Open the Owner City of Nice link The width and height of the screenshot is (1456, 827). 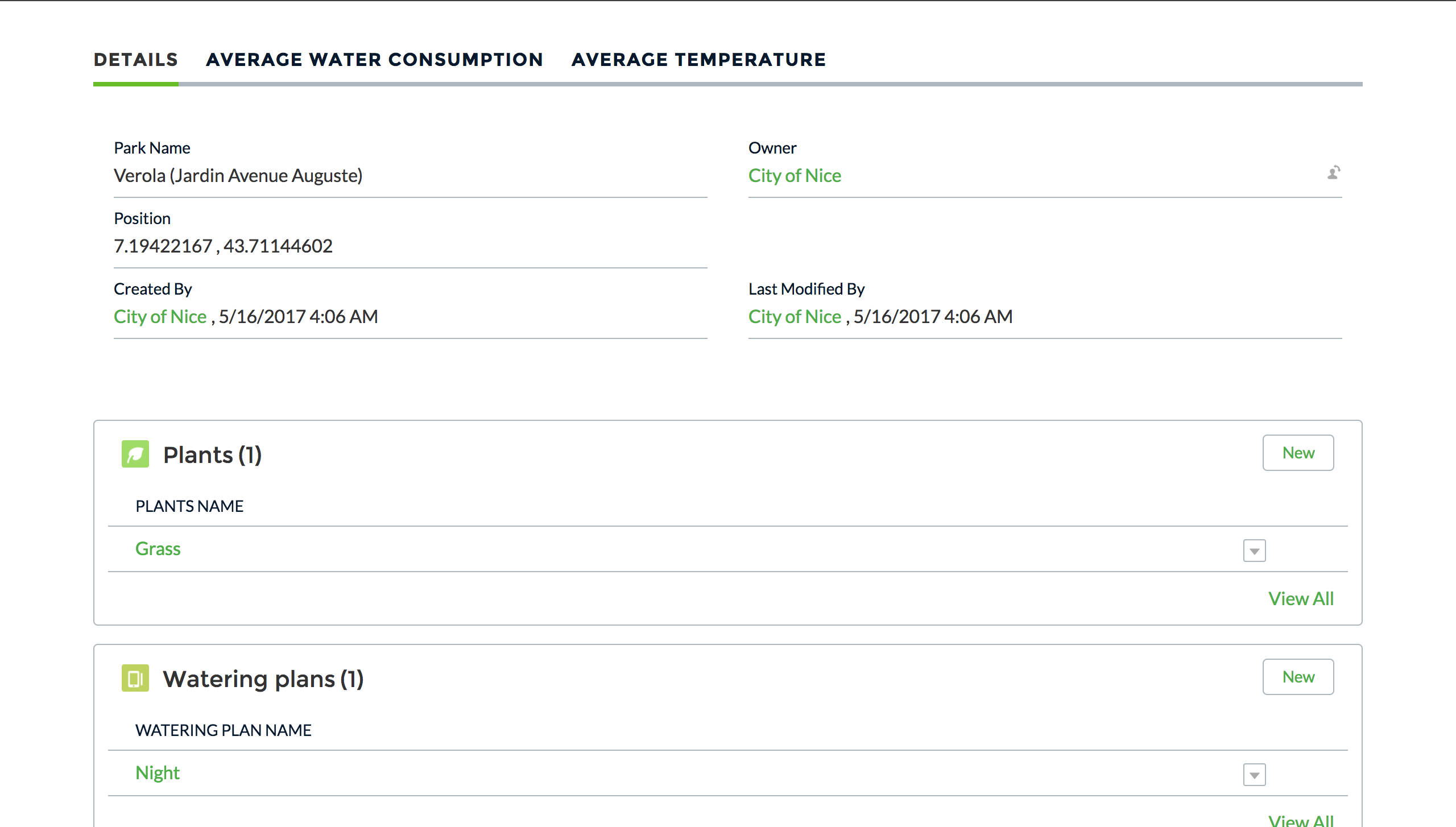[794, 176]
